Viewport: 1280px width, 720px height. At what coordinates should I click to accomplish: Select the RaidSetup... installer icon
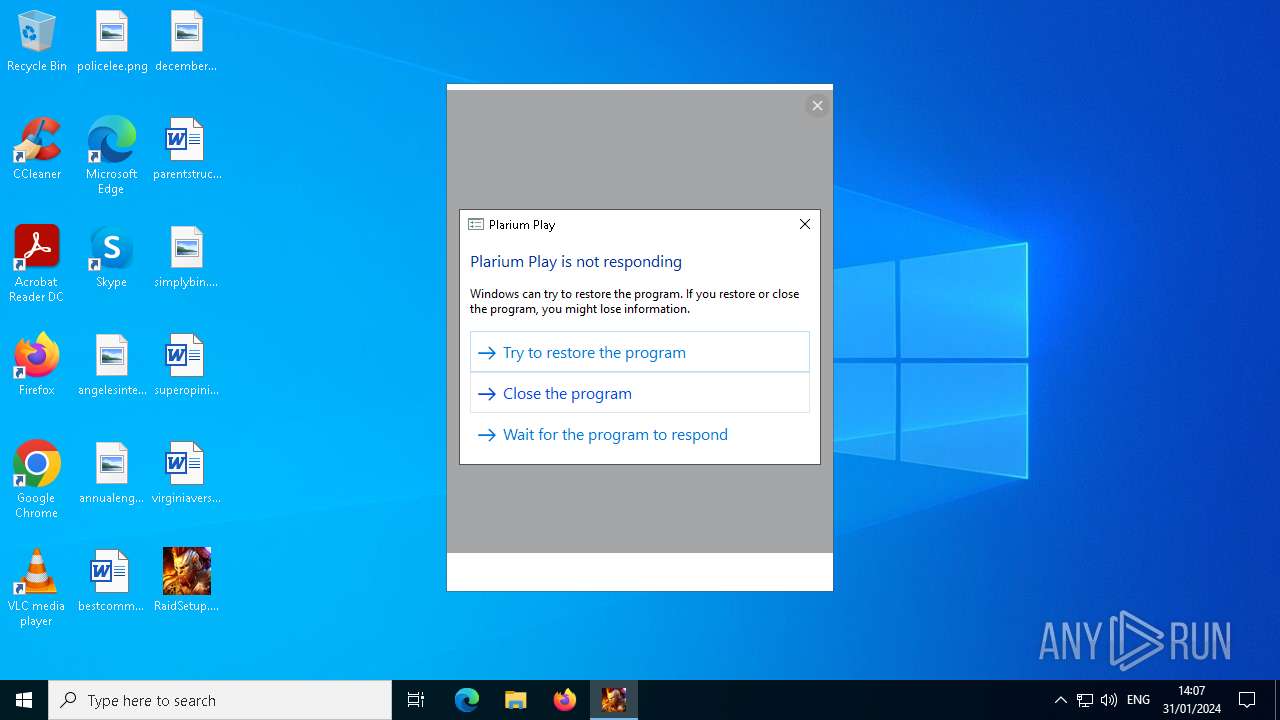tap(186, 581)
